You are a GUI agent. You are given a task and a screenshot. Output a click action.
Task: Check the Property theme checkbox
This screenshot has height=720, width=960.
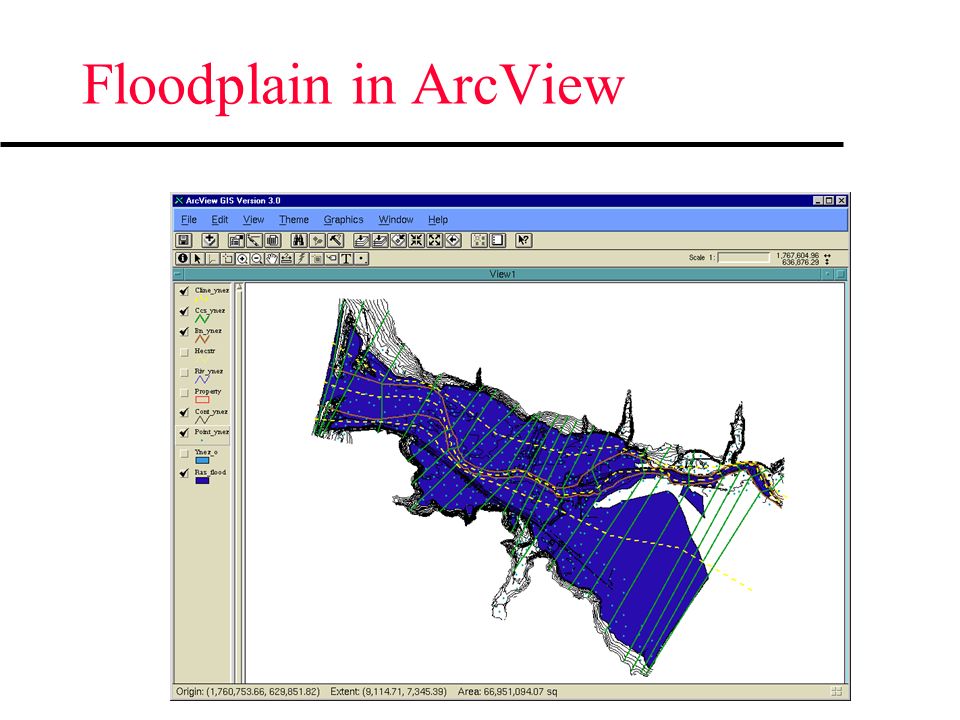point(184,392)
